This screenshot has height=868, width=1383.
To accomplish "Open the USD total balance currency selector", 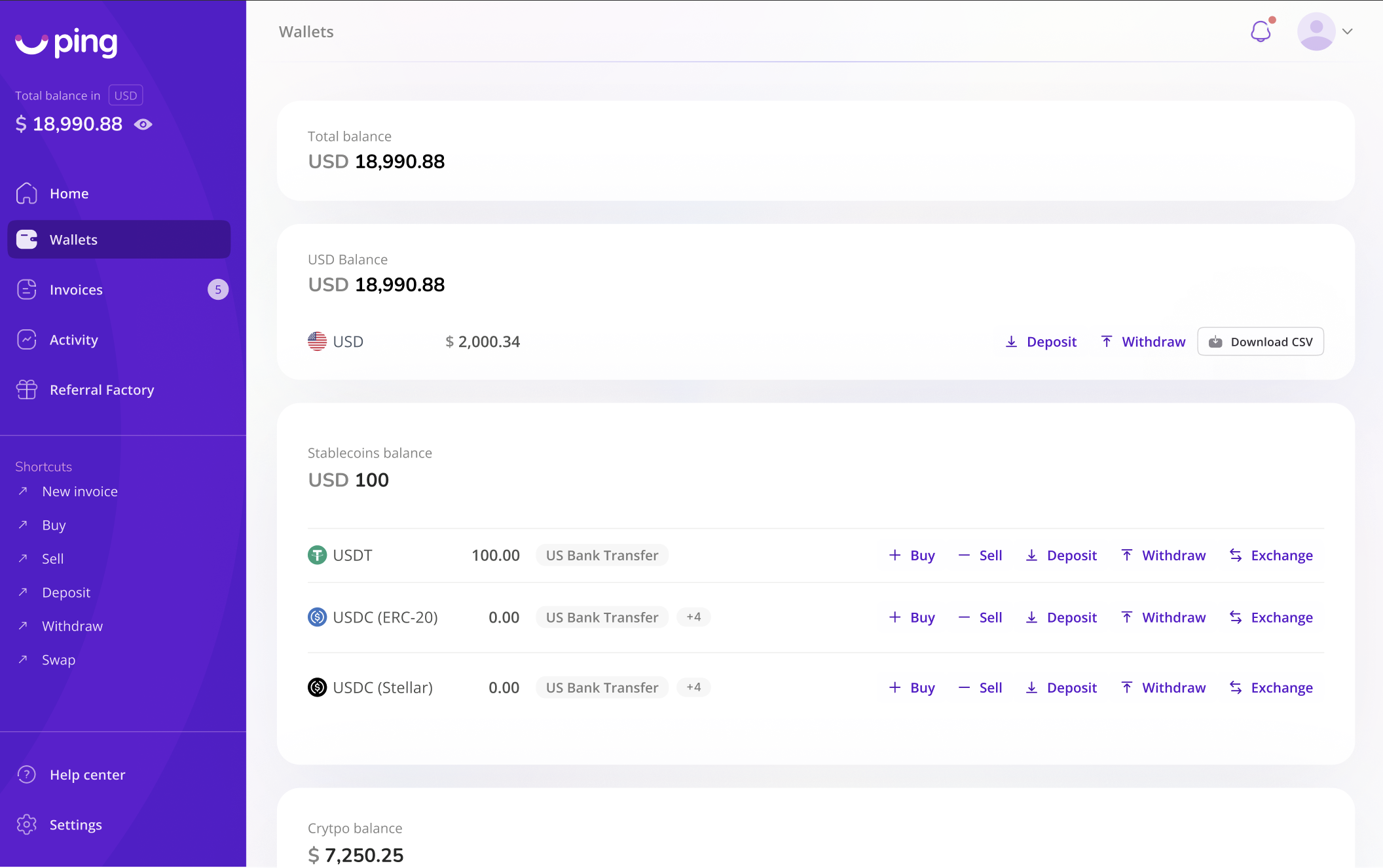I will 126,96.
